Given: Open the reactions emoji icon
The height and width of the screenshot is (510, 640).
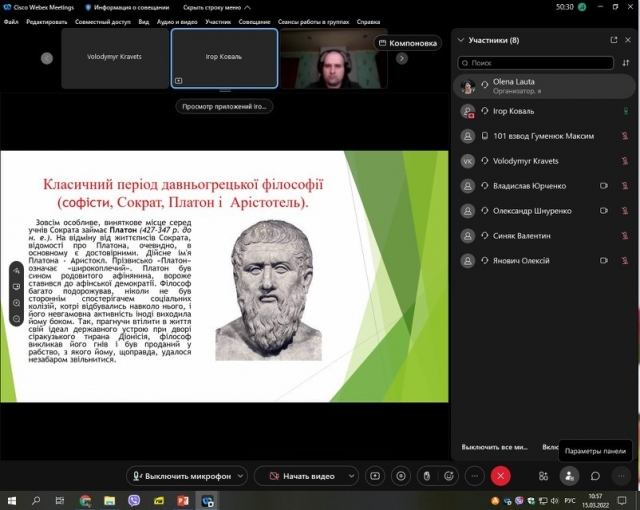Looking at the screenshot, I should click(x=449, y=476).
